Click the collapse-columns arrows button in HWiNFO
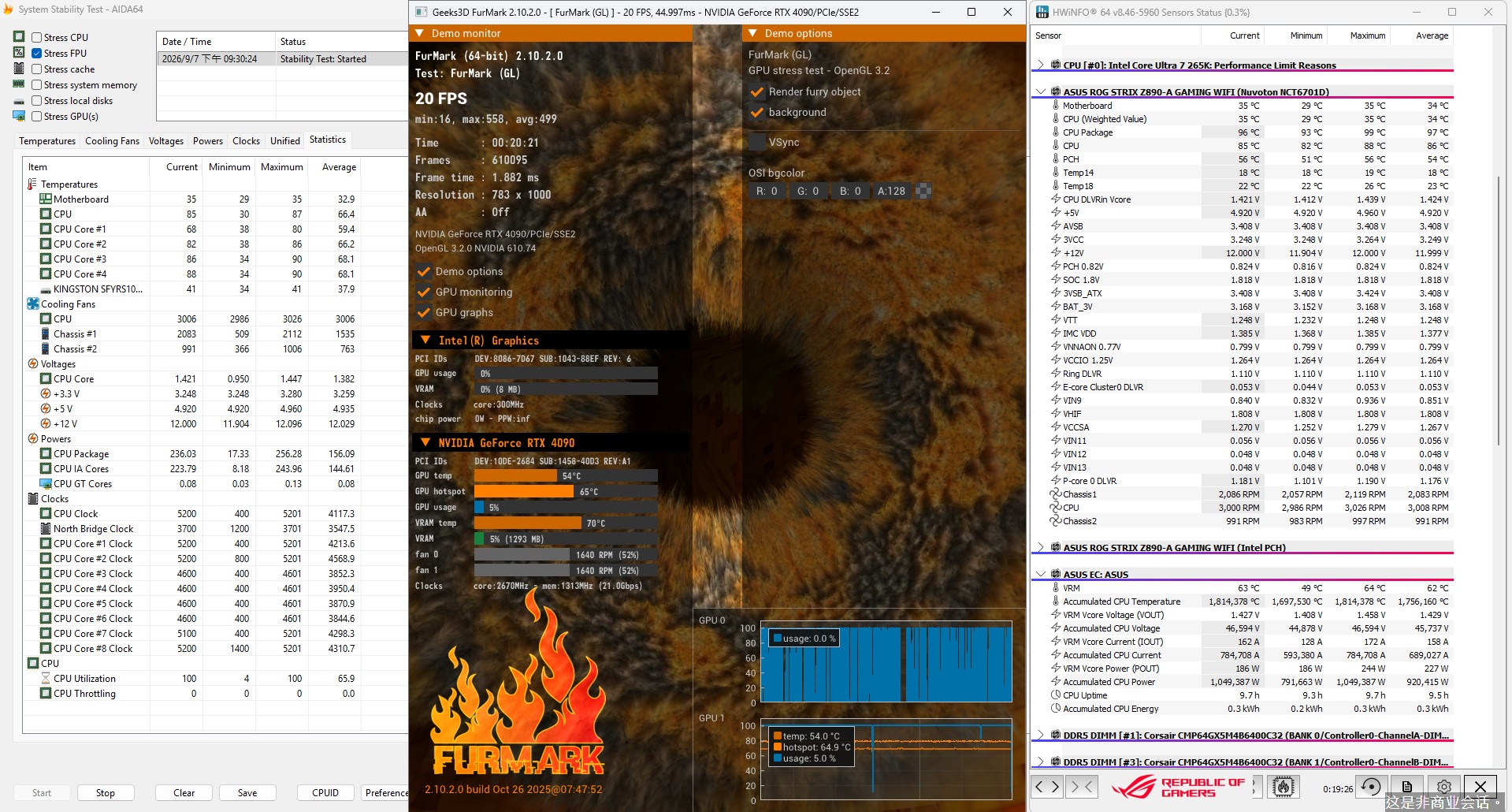The image size is (1512, 812). (x=1081, y=787)
